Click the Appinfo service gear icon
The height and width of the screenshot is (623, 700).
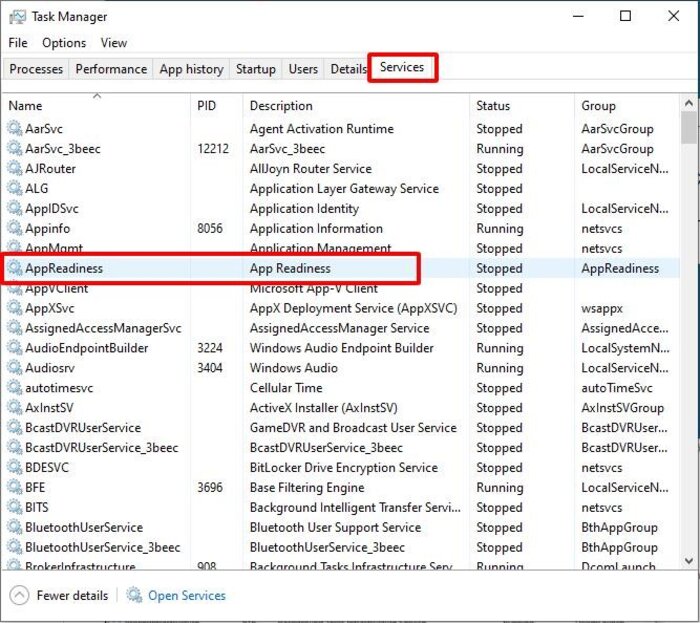(x=14, y=228)
